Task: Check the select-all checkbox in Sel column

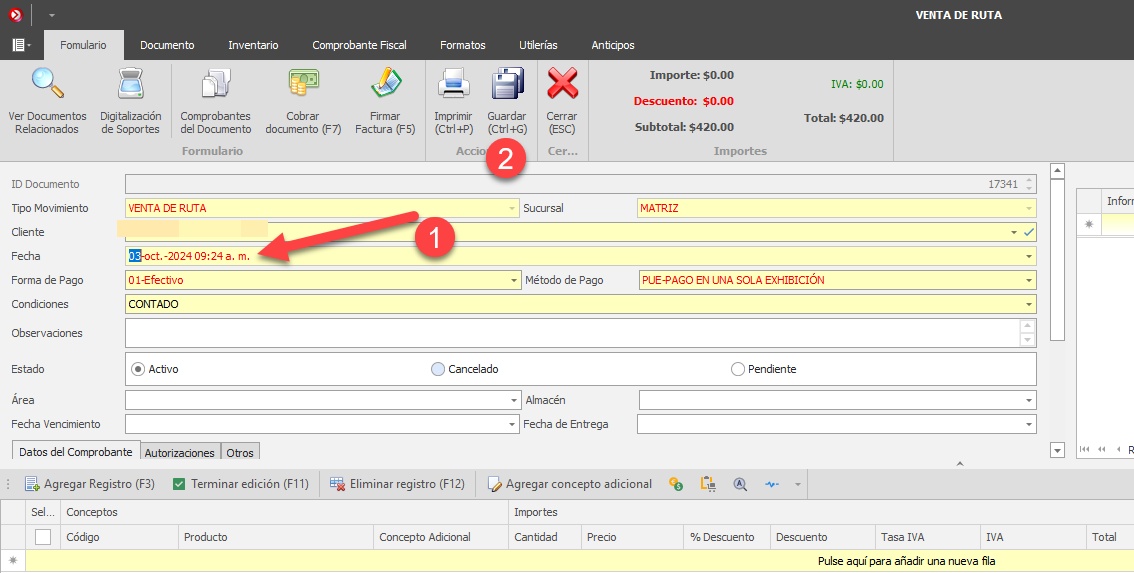Action: point(43,537)
